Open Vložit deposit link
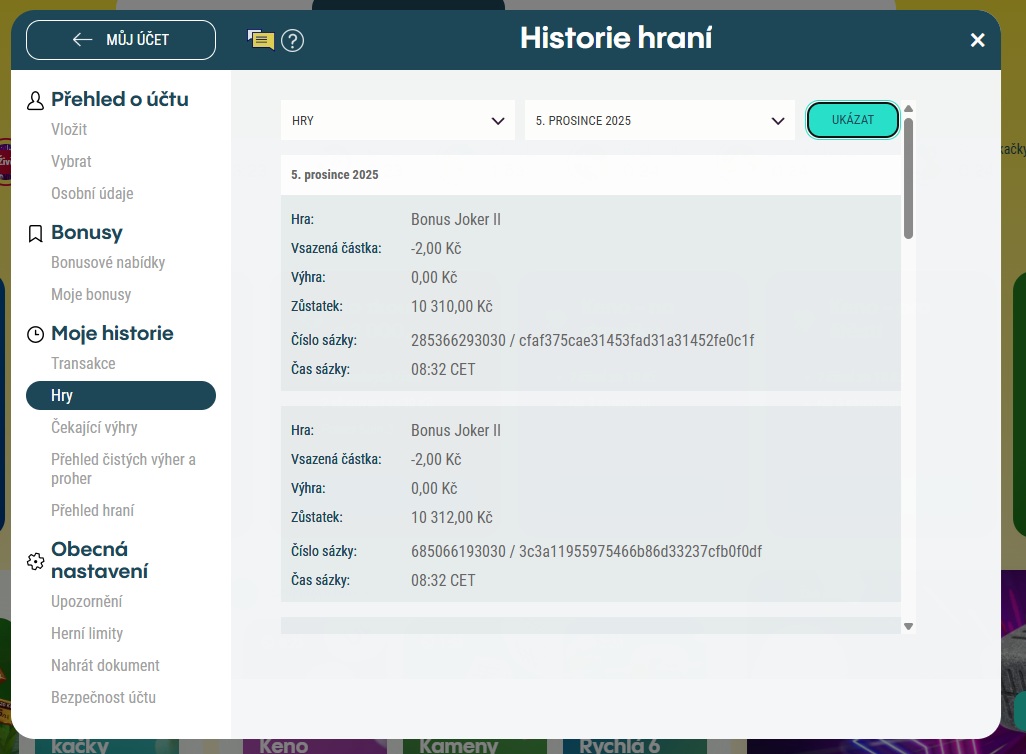Screen dimensions: 1026x754 click(69, 130)
